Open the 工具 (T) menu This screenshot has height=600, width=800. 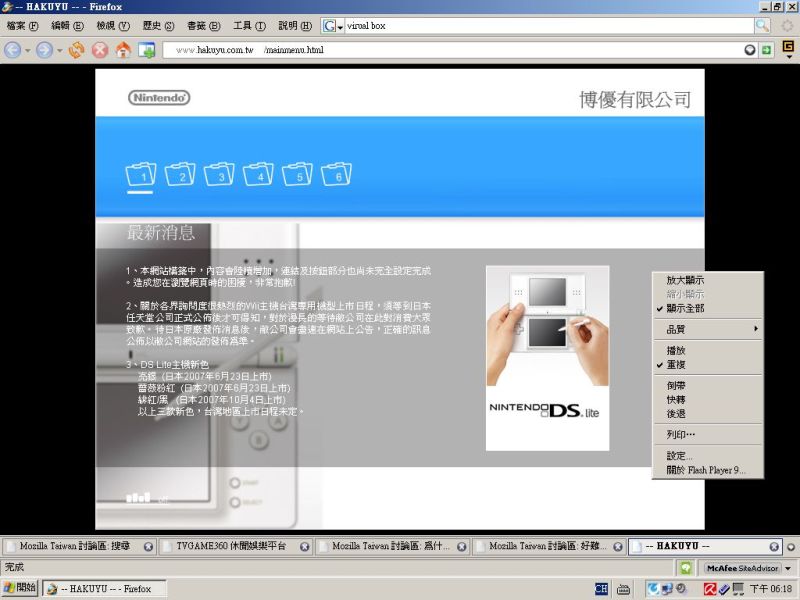249,26
